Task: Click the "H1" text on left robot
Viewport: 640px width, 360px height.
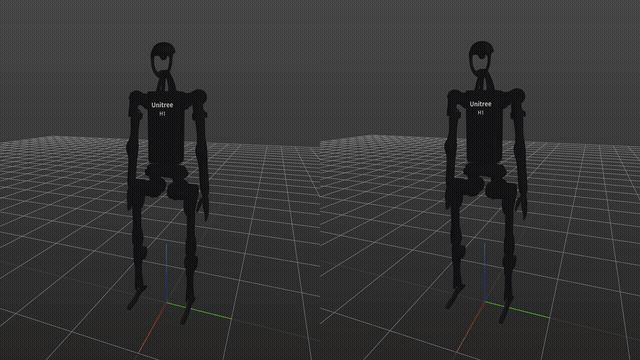Action: pos(162,114)
